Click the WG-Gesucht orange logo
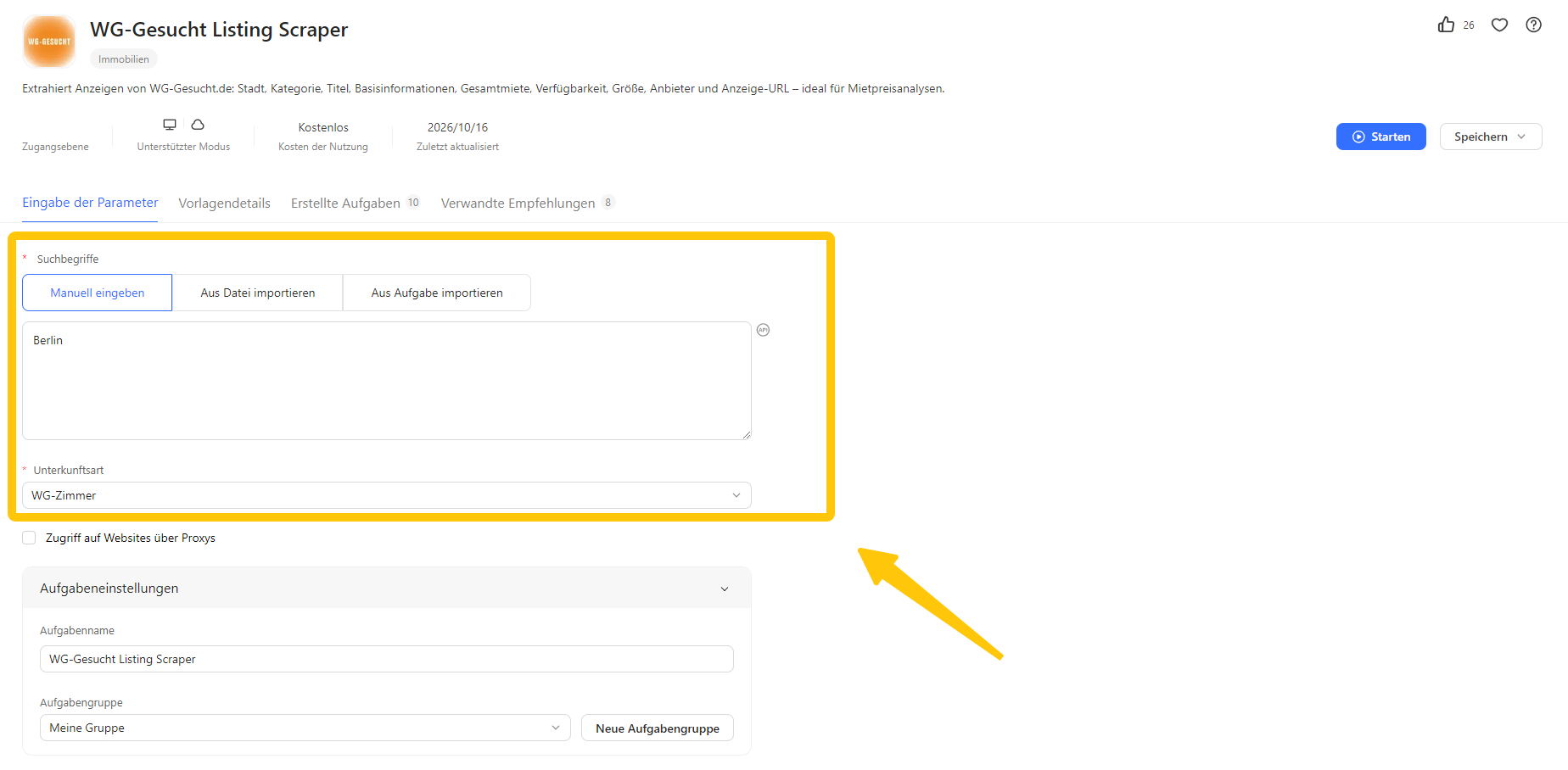 (49, 42)
